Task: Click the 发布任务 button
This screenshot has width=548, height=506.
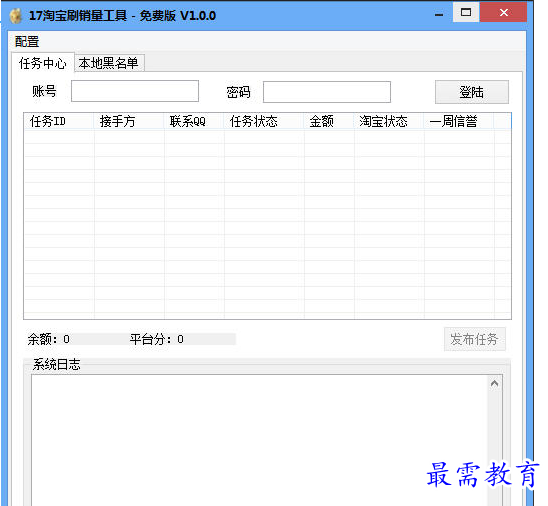Action: pos(474,339)
